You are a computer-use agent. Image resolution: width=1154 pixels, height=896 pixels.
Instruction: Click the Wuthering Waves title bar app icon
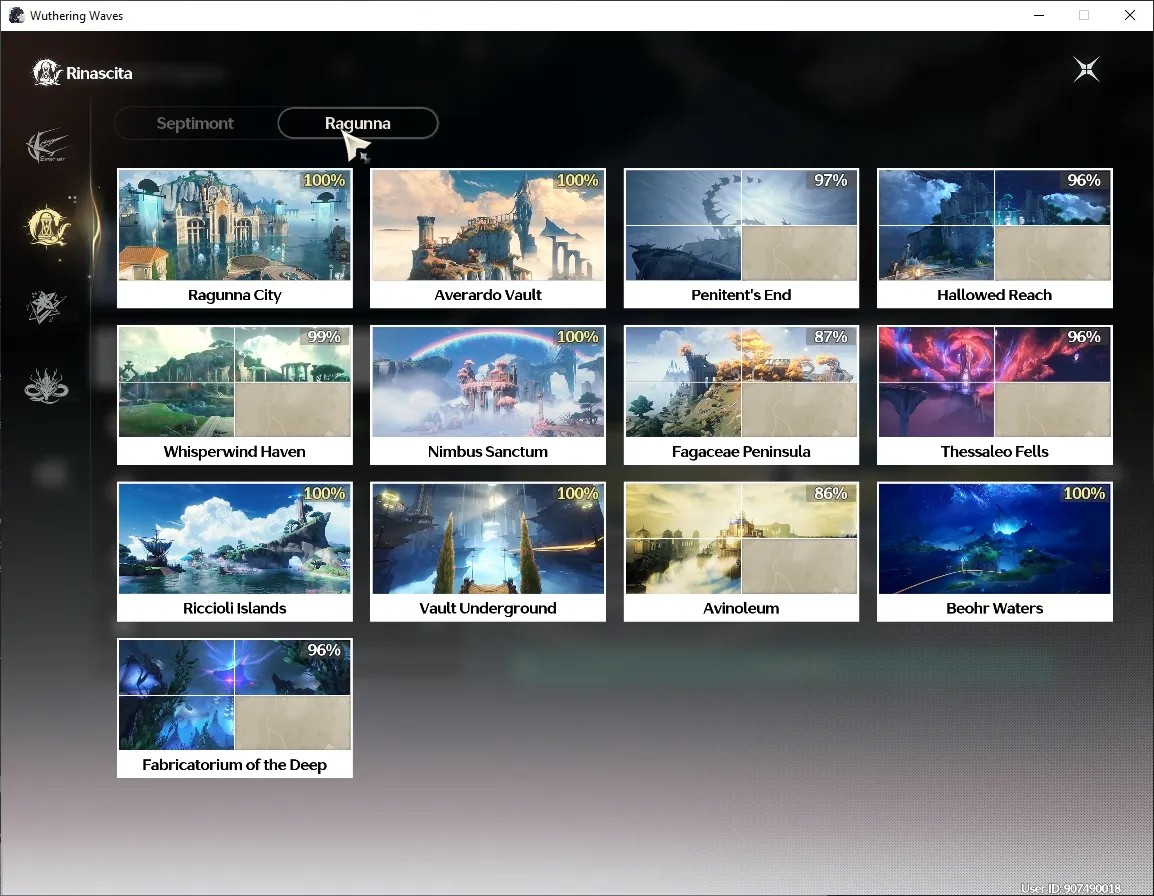point(16,15)
